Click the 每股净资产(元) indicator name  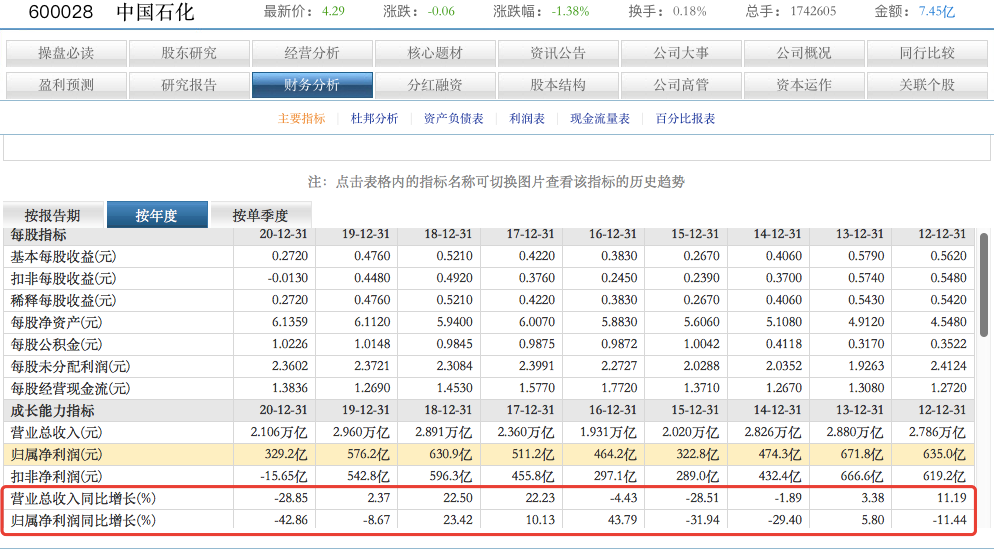point(56,323)
